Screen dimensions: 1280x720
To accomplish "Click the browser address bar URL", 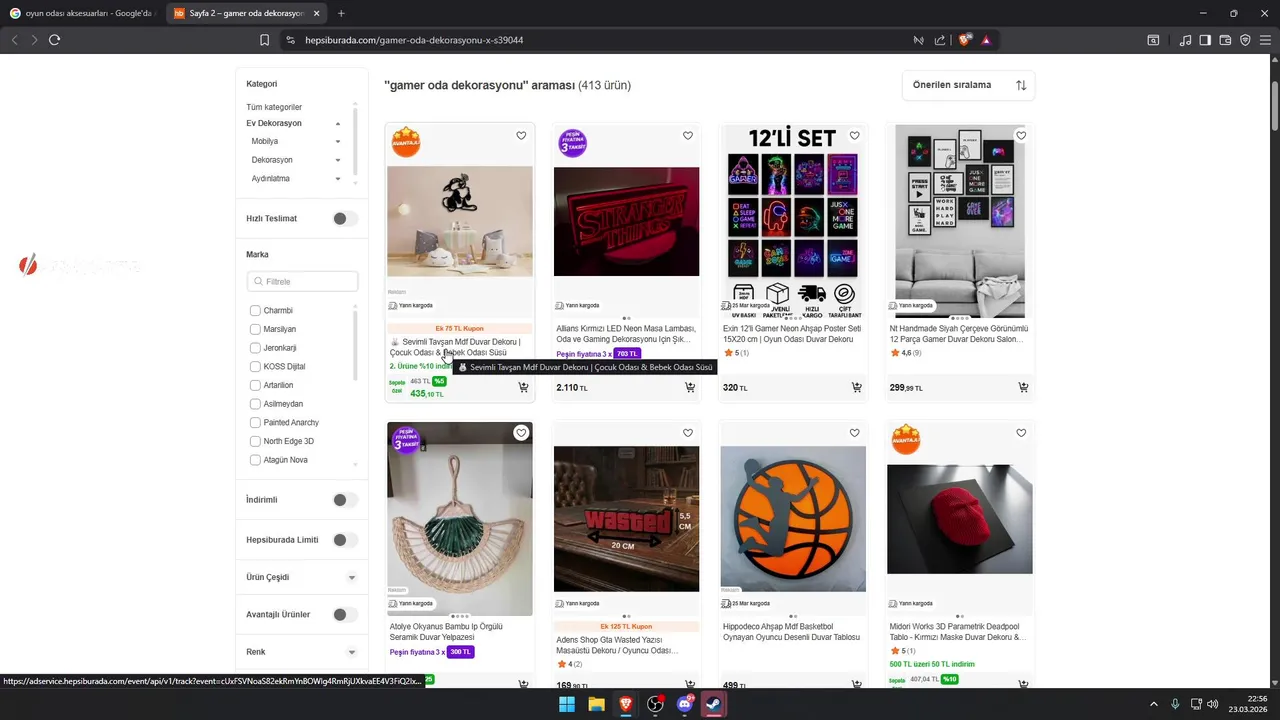I will point(413,40).
